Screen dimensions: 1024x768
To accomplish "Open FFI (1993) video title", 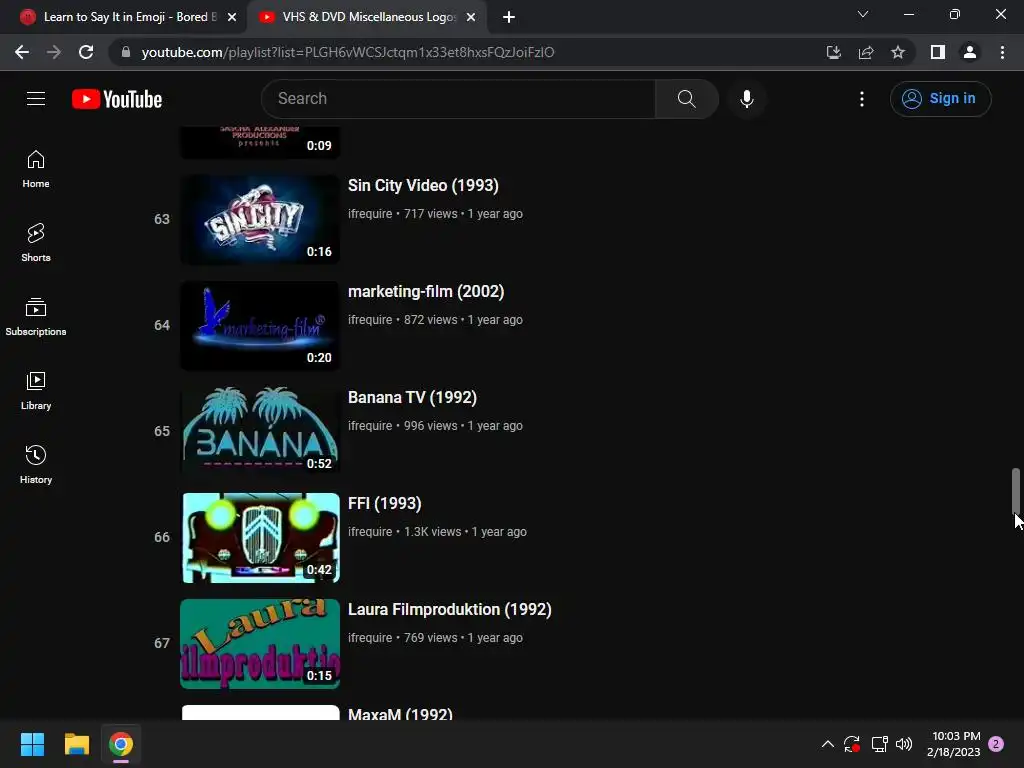I will tap(385, 504).
